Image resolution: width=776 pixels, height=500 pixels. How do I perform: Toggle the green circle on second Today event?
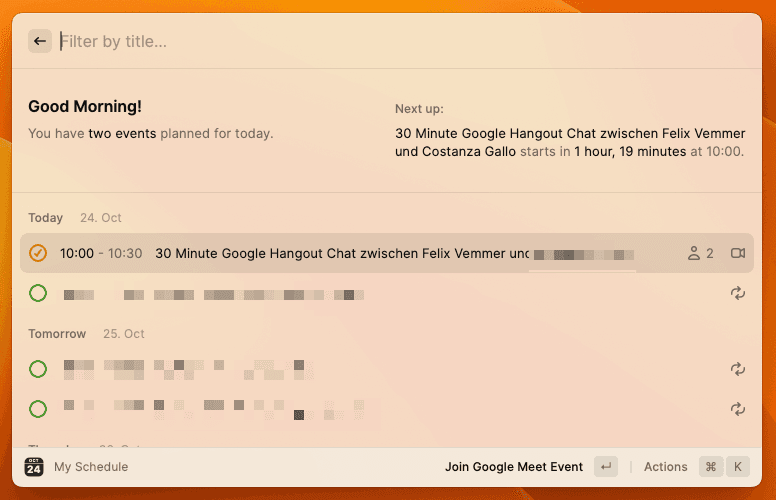(38, 293)
